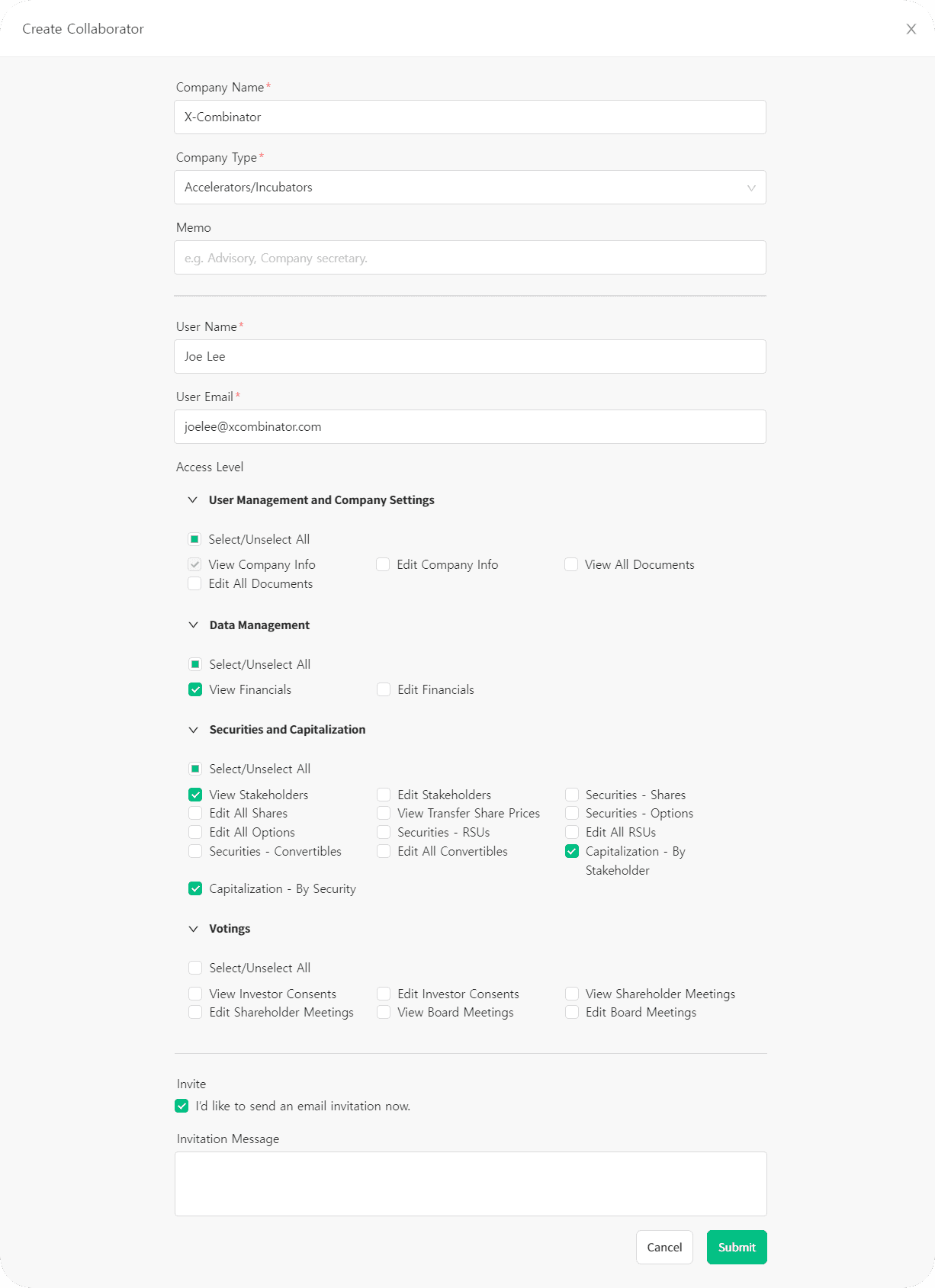Enable Edit Financials
Viewport: 935px width, 1288px height.
[x=383, y=689]
